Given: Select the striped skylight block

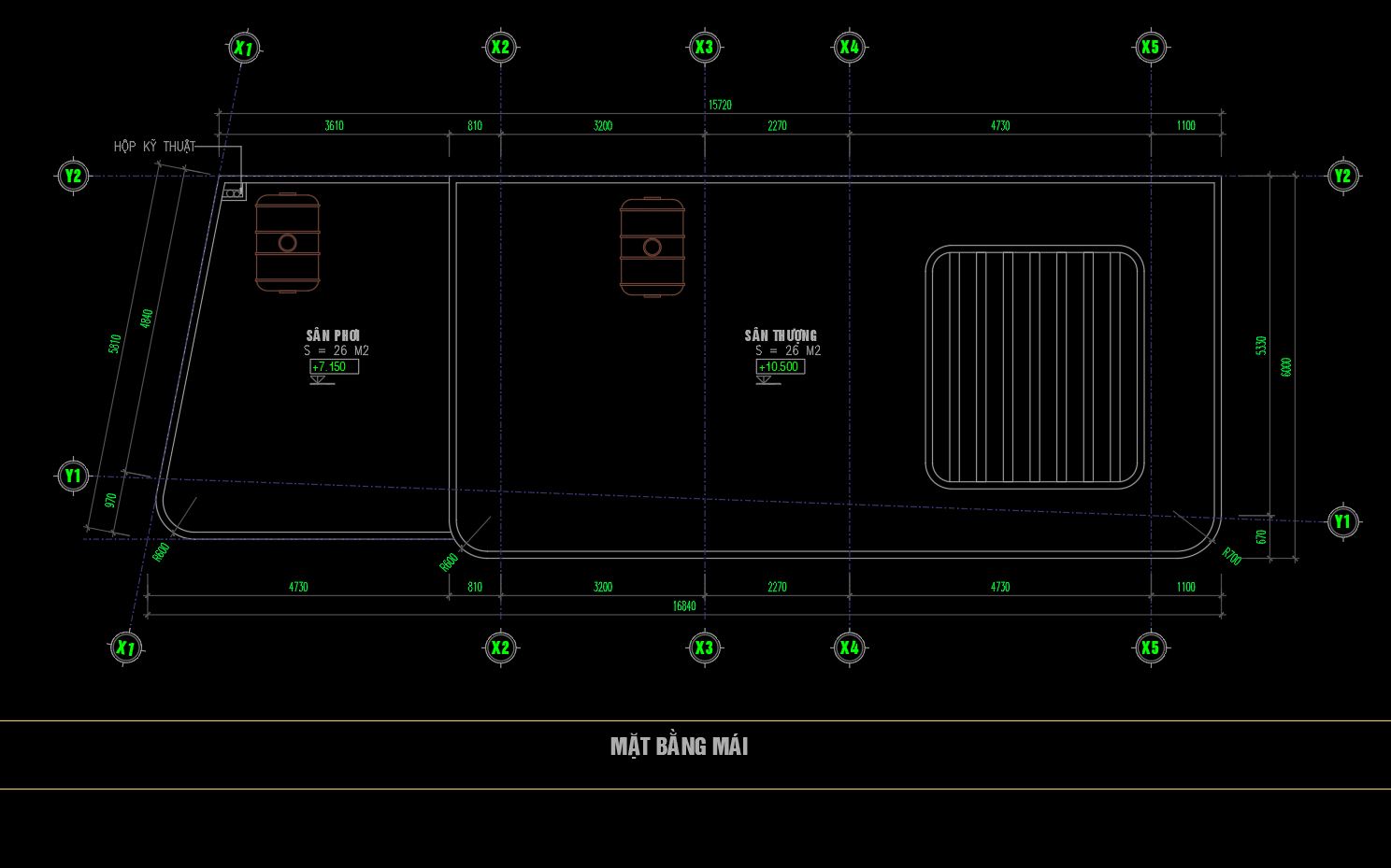Looking at the screenshot, I should click(x=1035, y=367).
